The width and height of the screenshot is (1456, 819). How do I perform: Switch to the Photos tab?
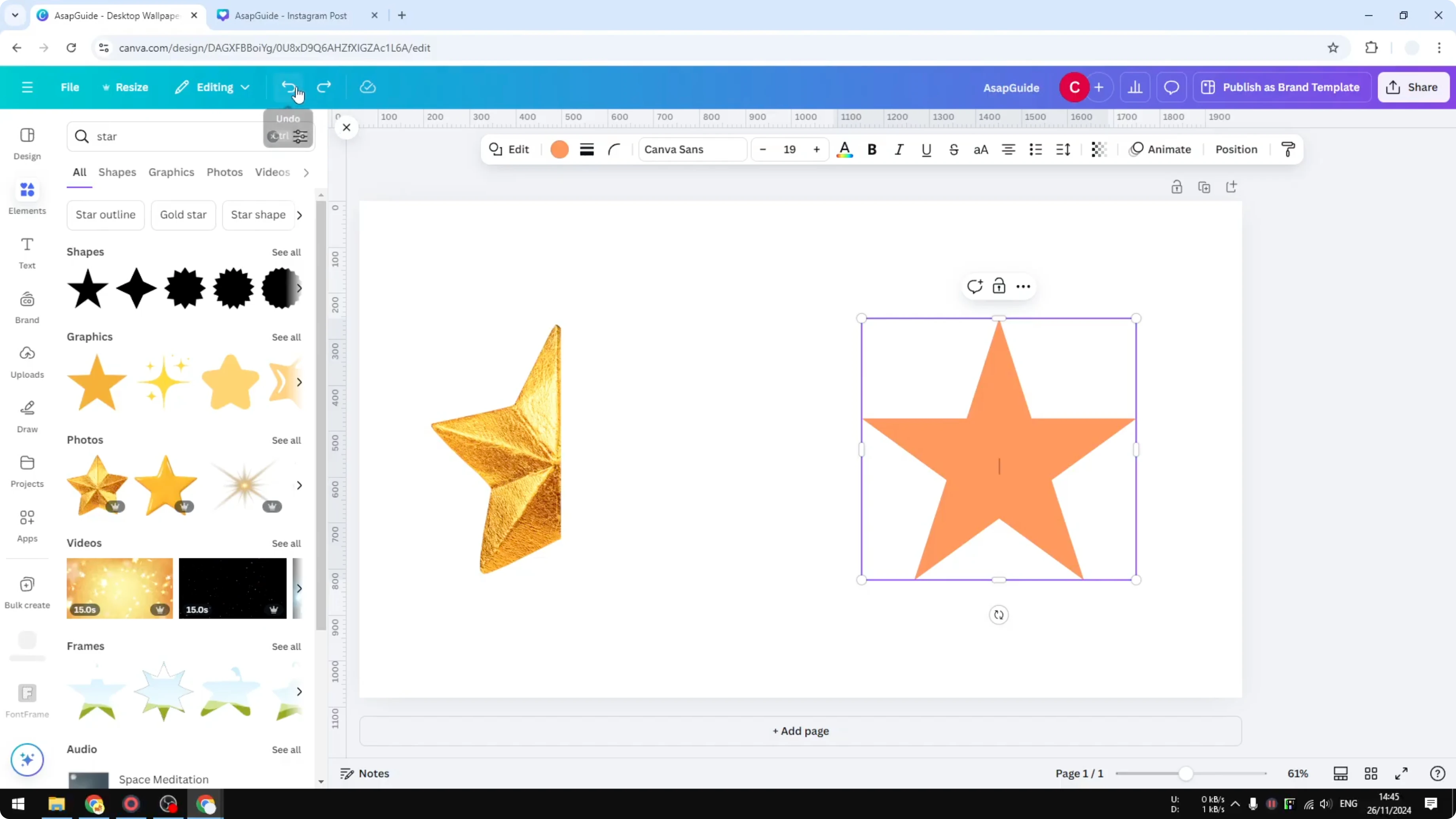[224, 173]
